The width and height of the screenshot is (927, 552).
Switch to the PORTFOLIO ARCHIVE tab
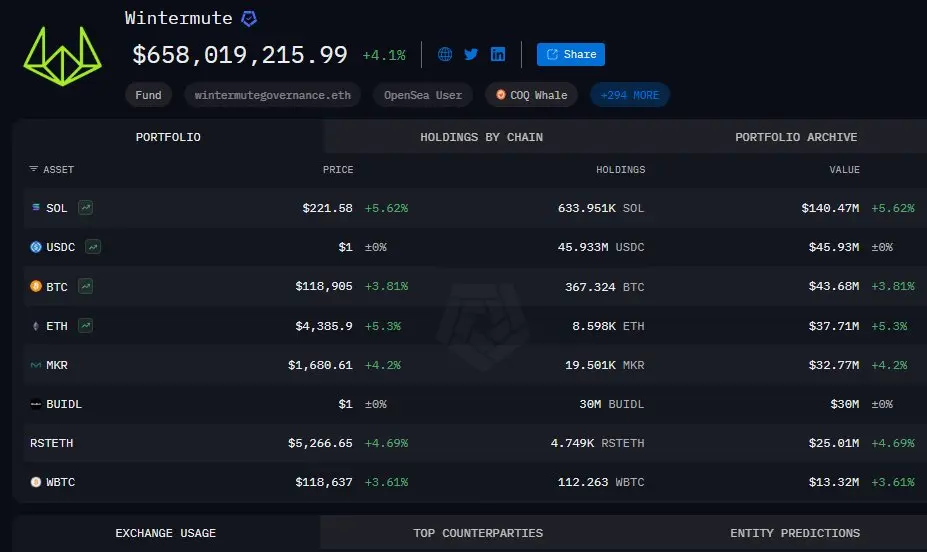[x=796, y=137]
